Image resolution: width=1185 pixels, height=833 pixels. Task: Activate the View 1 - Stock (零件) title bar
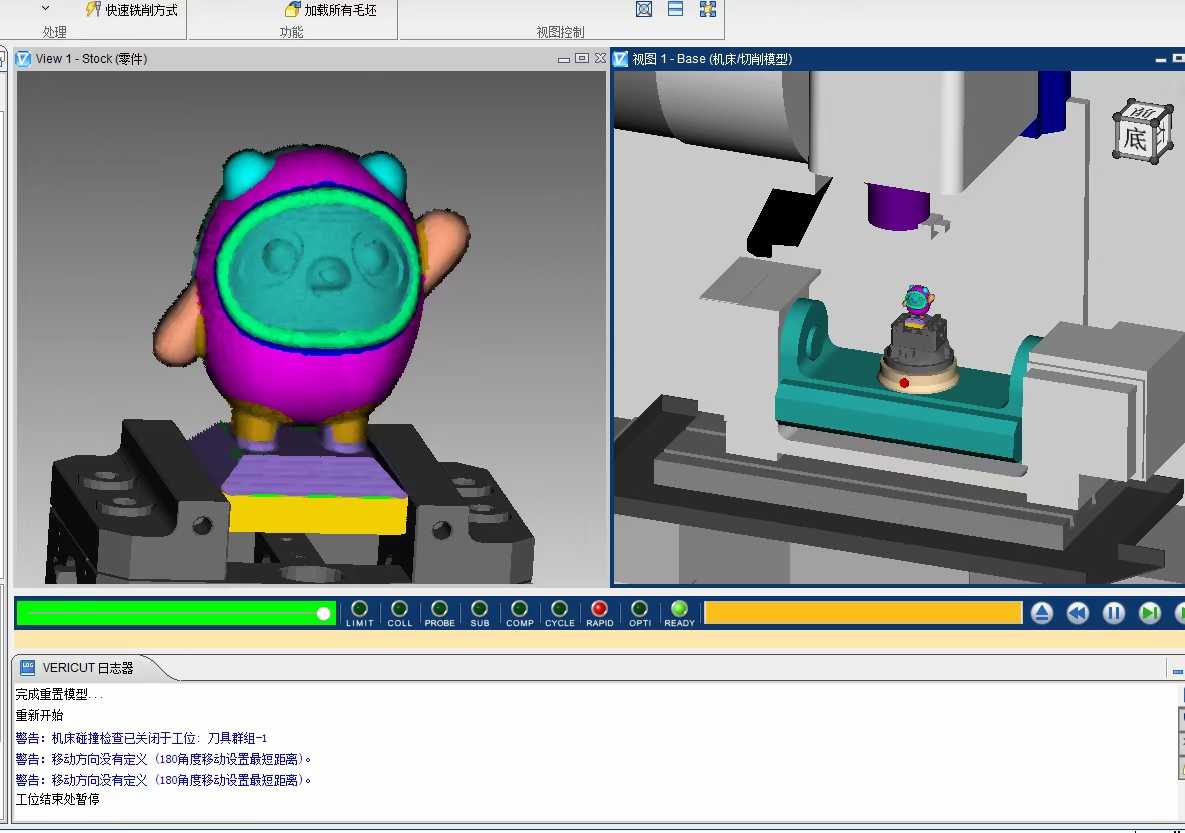coord(310,58)
